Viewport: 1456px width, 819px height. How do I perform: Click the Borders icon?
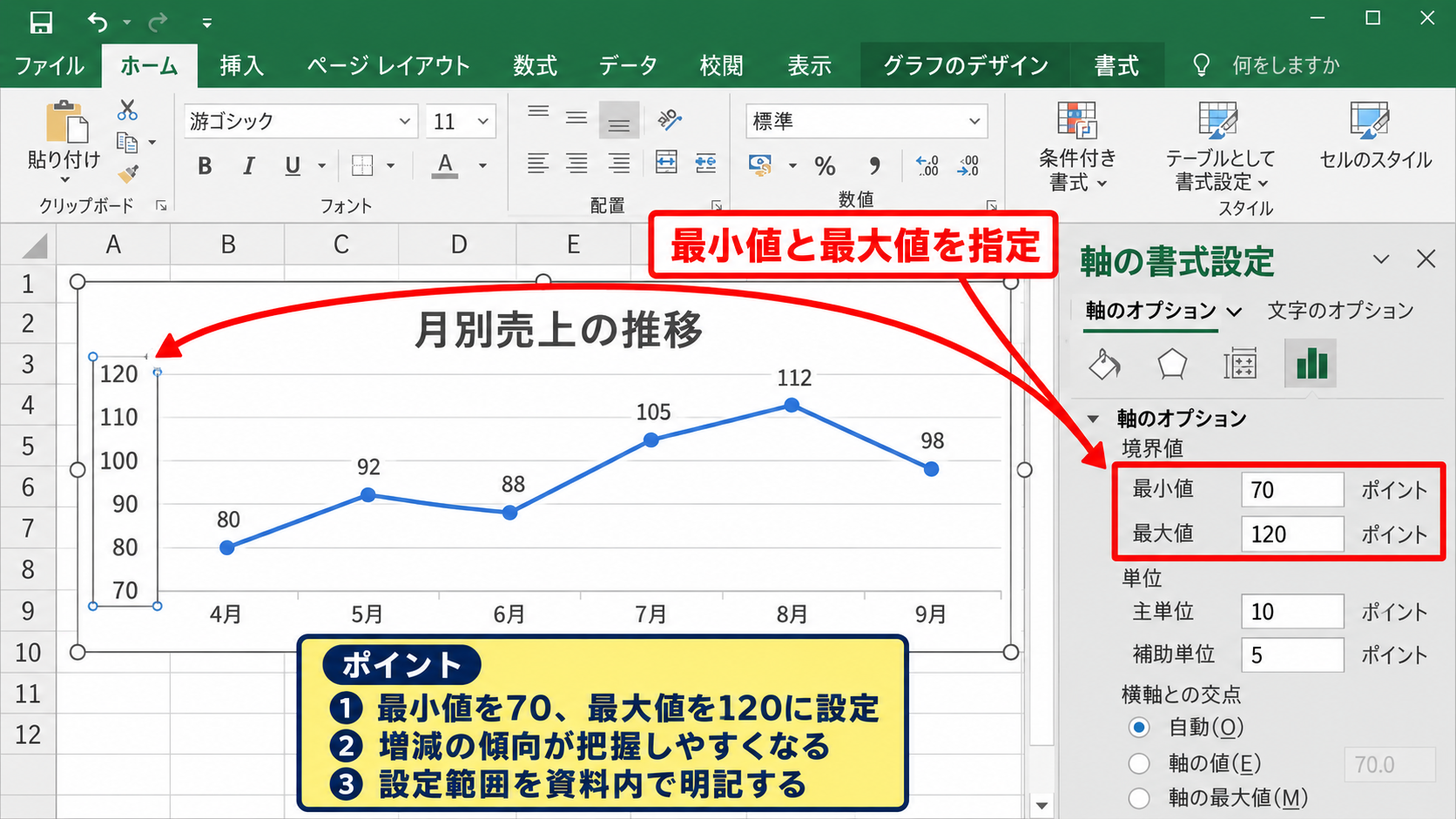point(362,165)
